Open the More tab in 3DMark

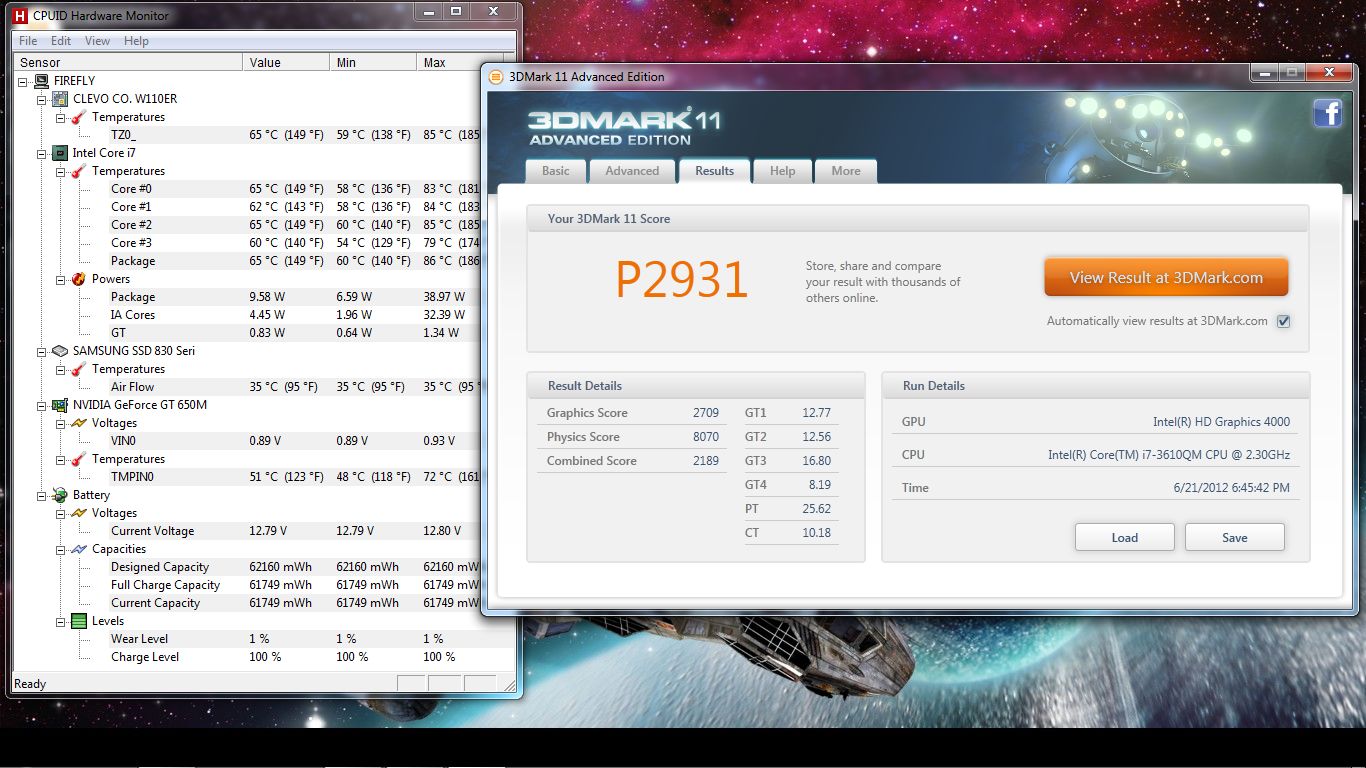(x=846, y=171)
